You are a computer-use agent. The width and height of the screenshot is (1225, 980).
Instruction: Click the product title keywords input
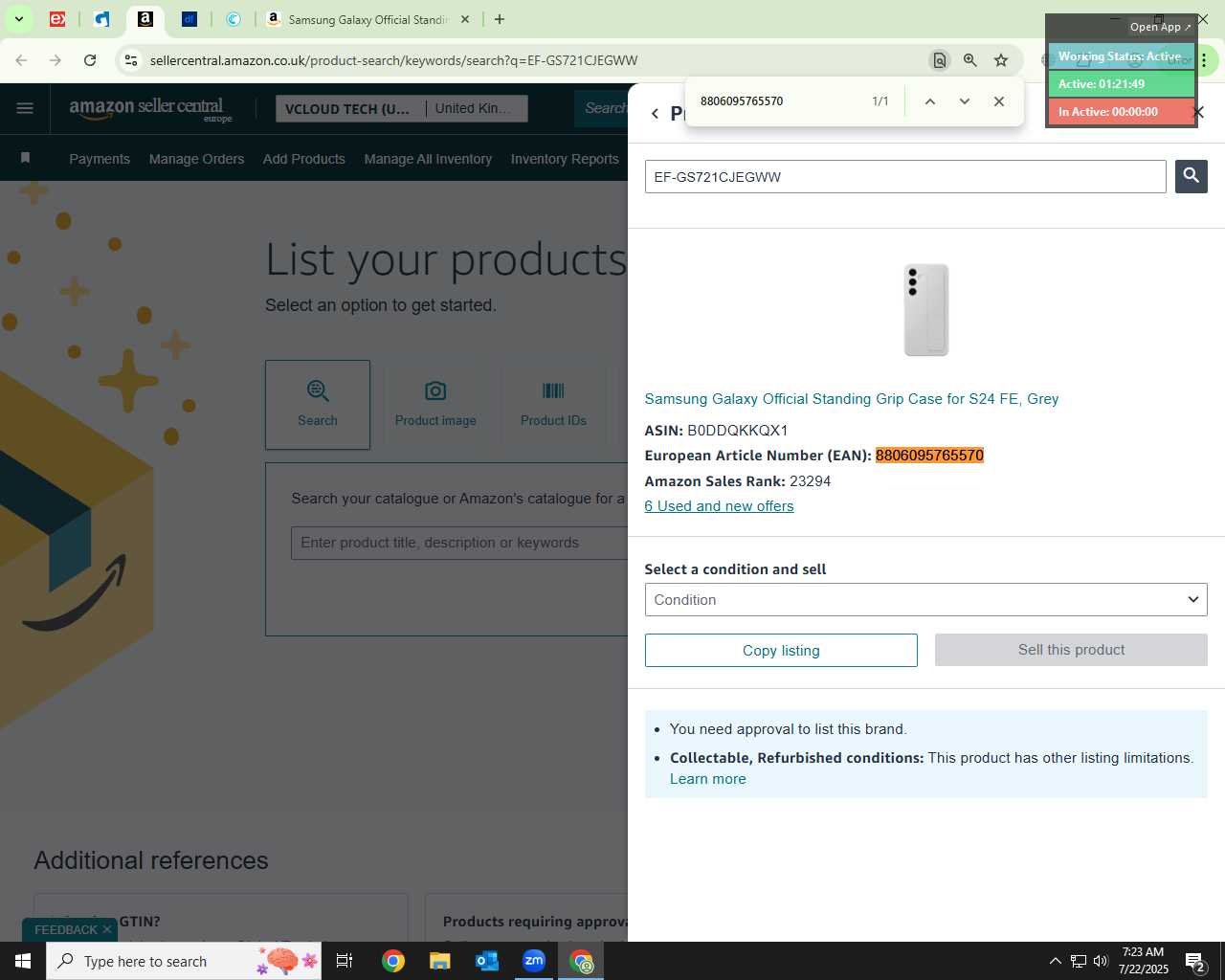point(459,543)
